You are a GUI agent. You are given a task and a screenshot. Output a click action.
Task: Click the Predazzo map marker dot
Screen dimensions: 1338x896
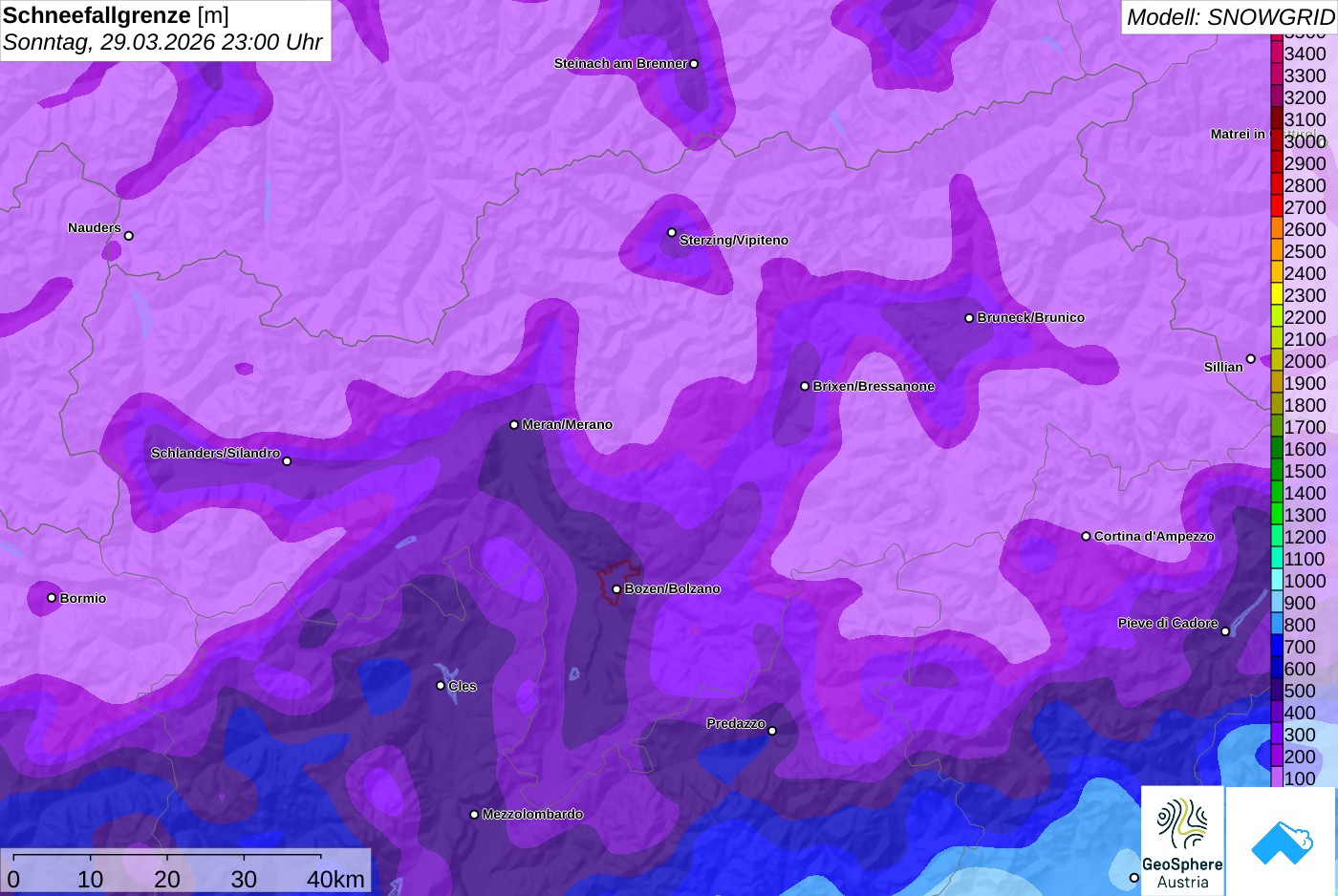coord(772,732)
